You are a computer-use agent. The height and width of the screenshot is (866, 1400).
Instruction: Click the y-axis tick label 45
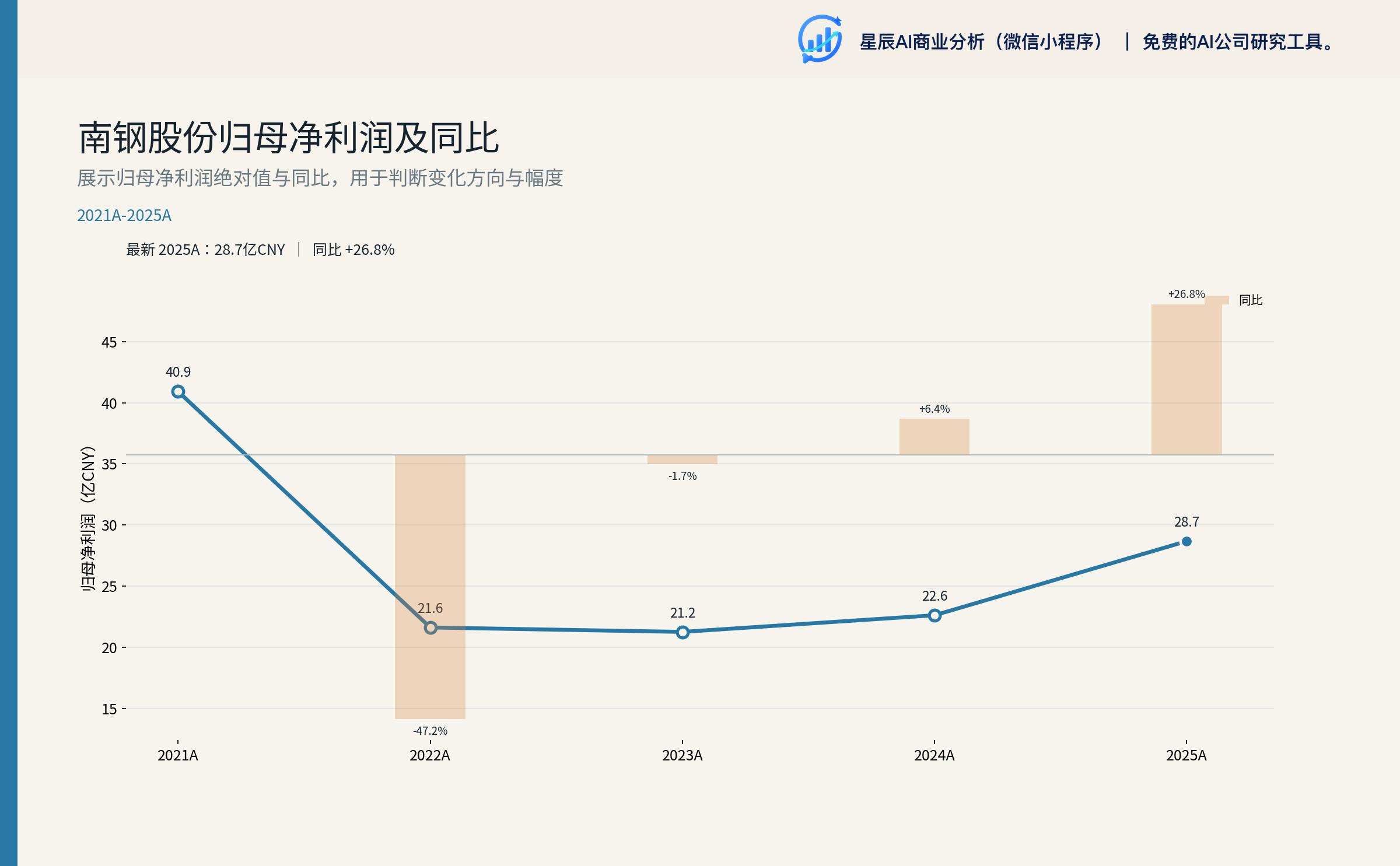point(109,342)
